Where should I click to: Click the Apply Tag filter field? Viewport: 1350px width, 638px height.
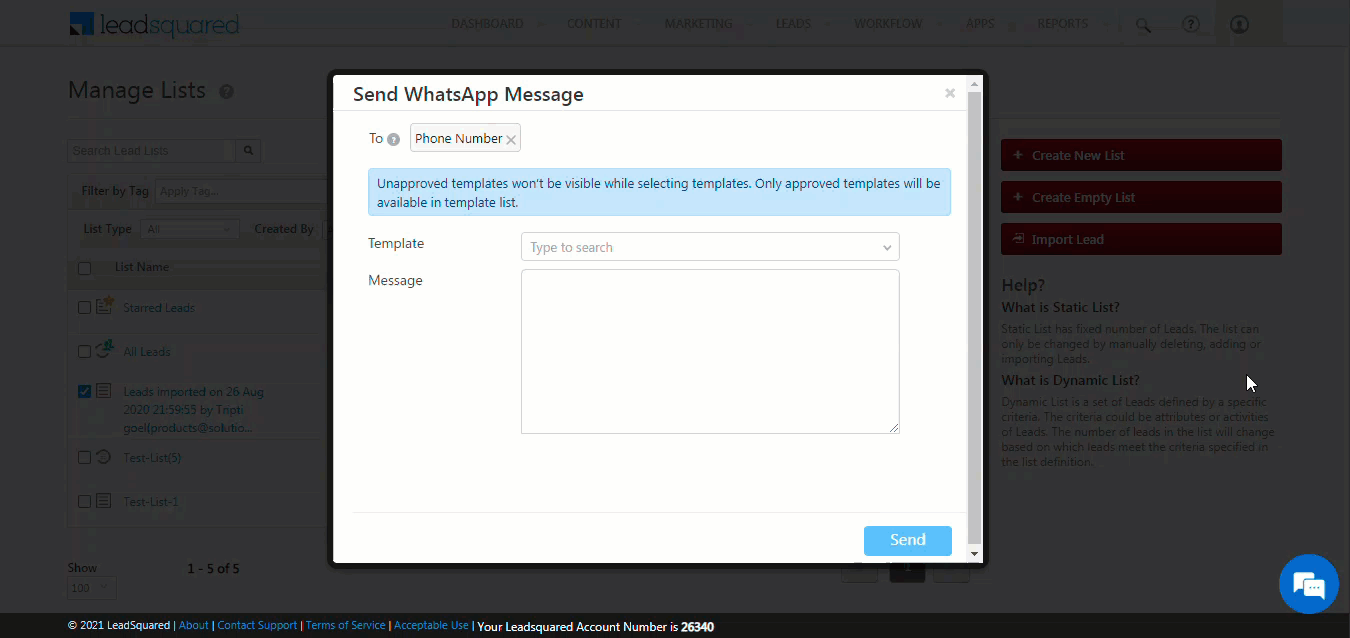240,191
